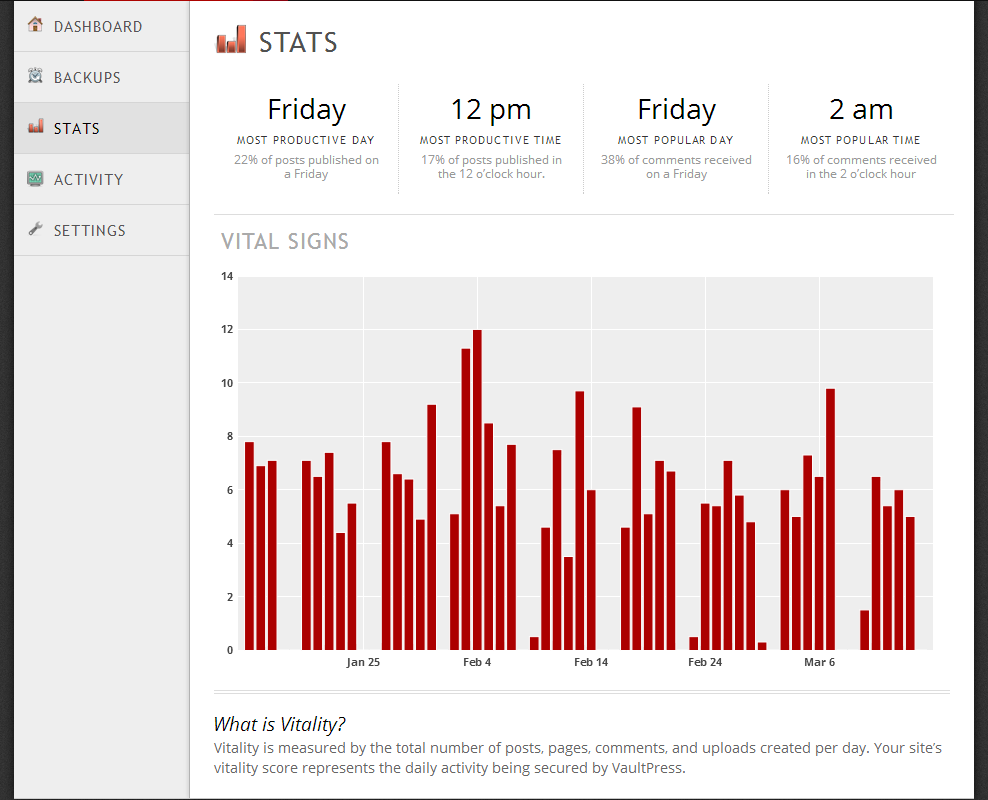The image size is (988, 800).
Task: Click the Feb 14 date label on the axis
Action: [x=591, y=662]
